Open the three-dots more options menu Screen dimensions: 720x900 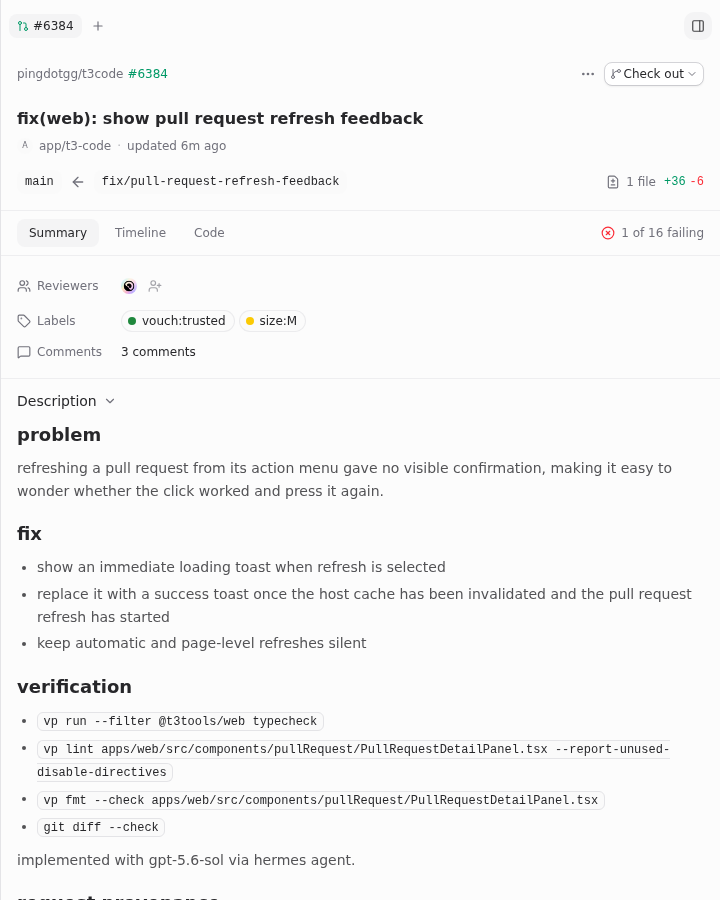tap(587, 74)
